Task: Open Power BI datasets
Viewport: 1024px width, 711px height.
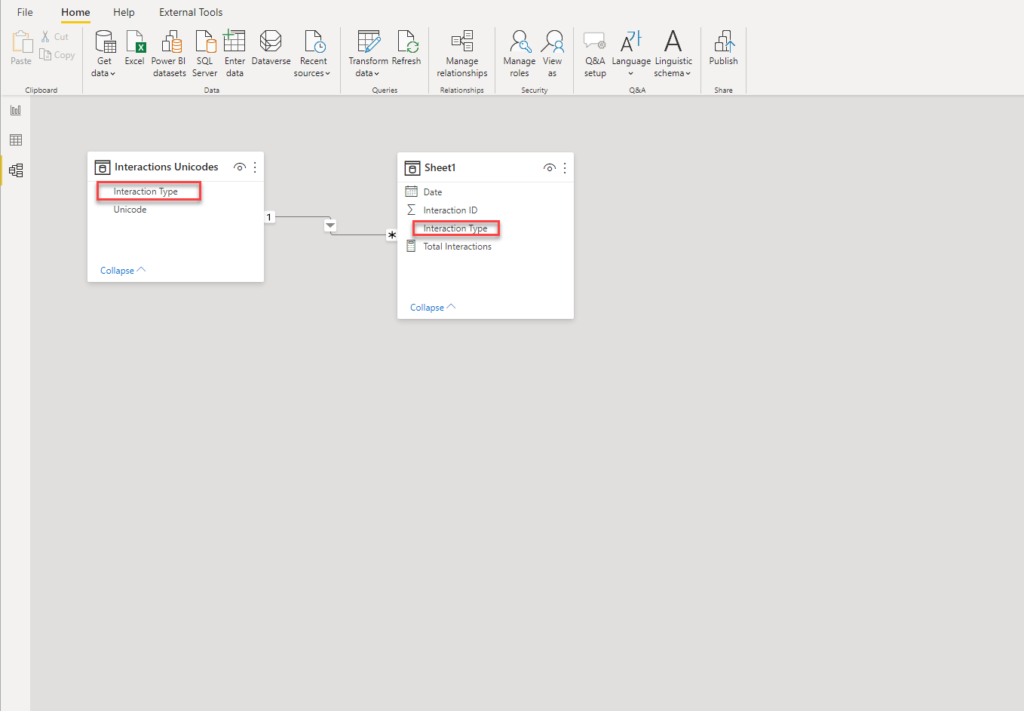Action: tap(169, 54)
